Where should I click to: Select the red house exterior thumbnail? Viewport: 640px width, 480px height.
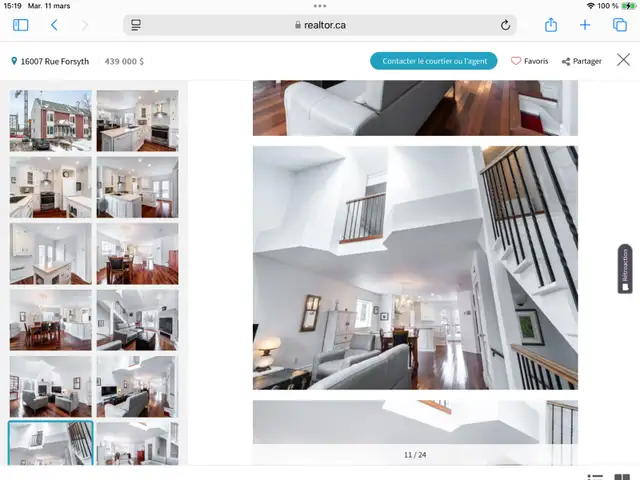coord(50,120)
